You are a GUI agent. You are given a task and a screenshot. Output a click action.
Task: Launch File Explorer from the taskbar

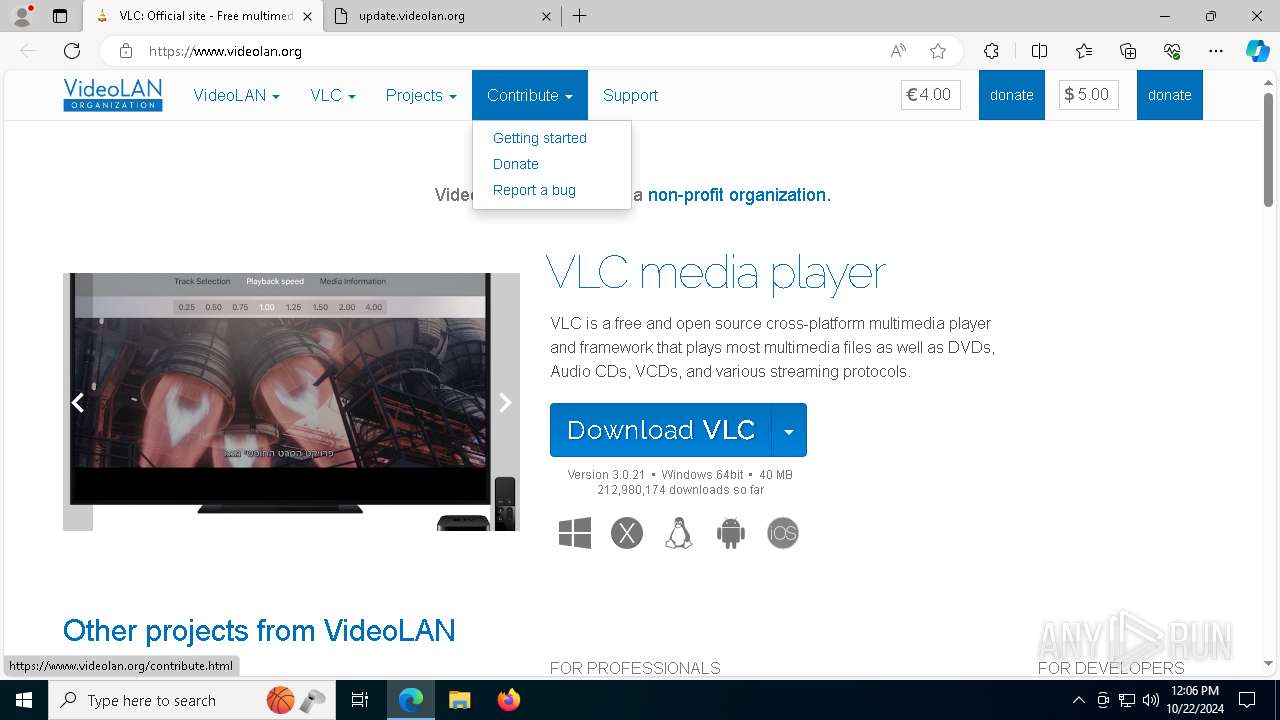pos(459,700)
